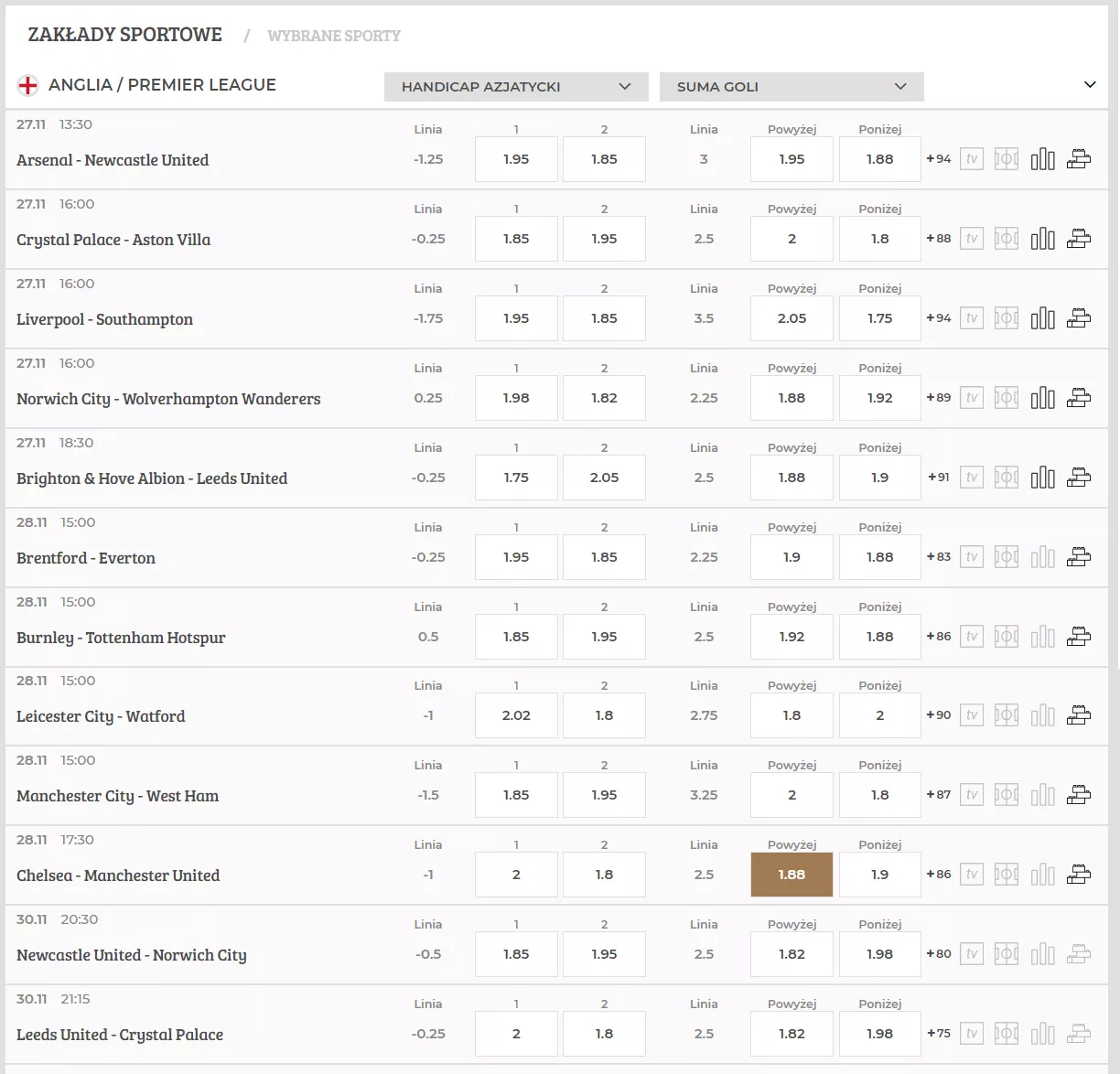Open bet builder bricks for Liverpool - Southampton
Image resolution: width=1120 pixels, height=1074 pixels.
(x=1079, y=318)
